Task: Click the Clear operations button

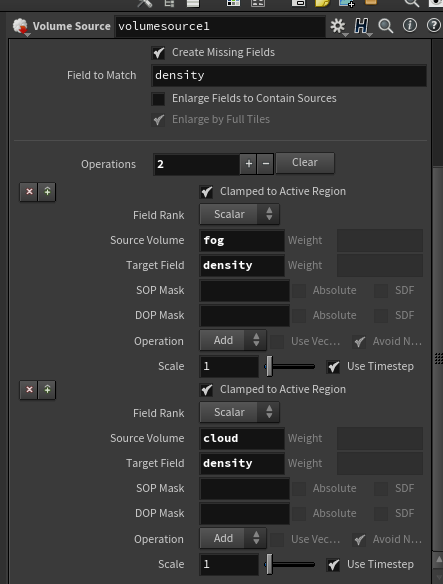Action: (x=305, y=163)
